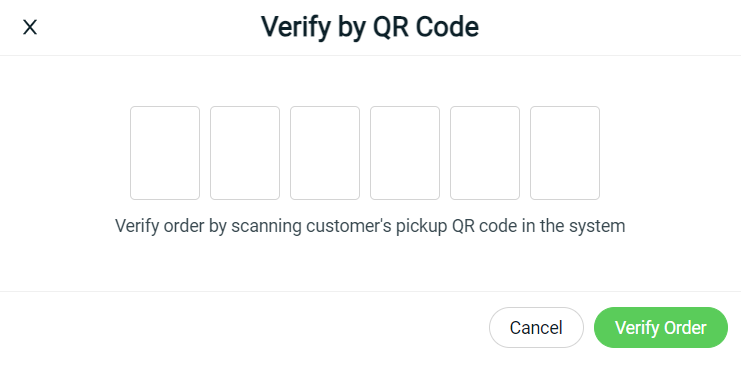Focus the first code digit box
Screen dimensions: 741x370
165,153
